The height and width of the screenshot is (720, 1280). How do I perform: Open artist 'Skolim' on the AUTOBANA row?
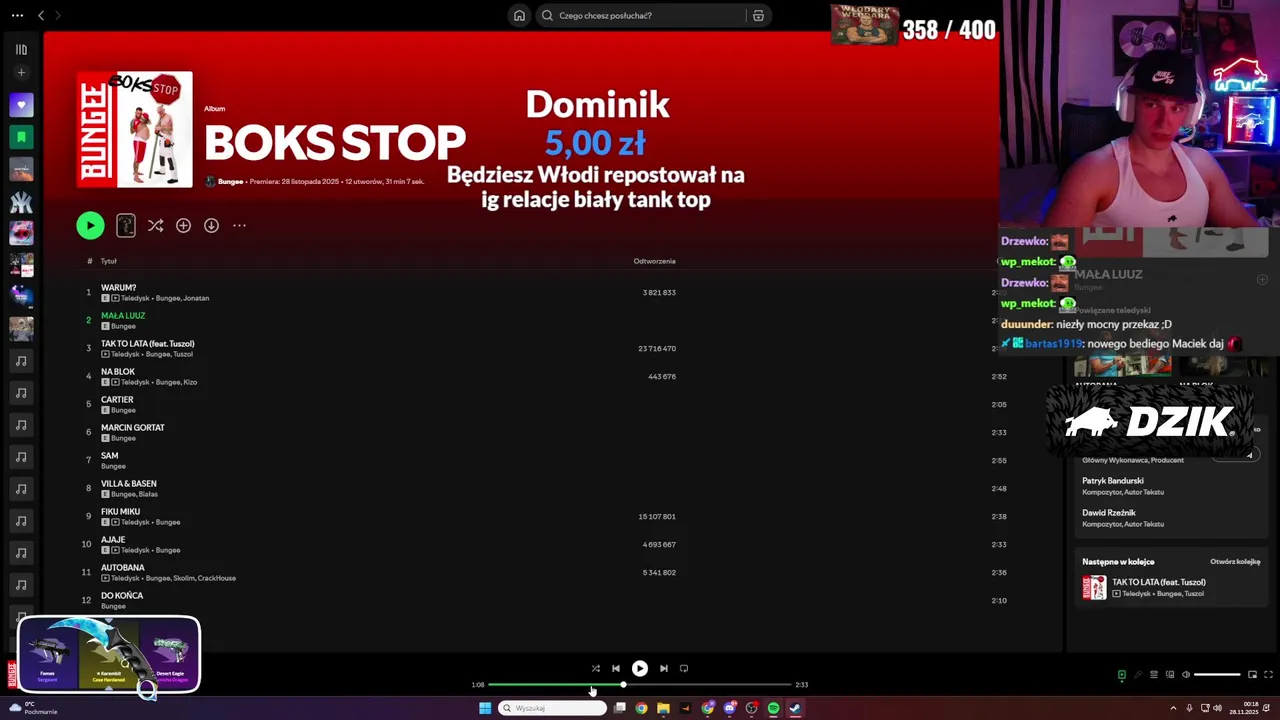tap(184, 578)
